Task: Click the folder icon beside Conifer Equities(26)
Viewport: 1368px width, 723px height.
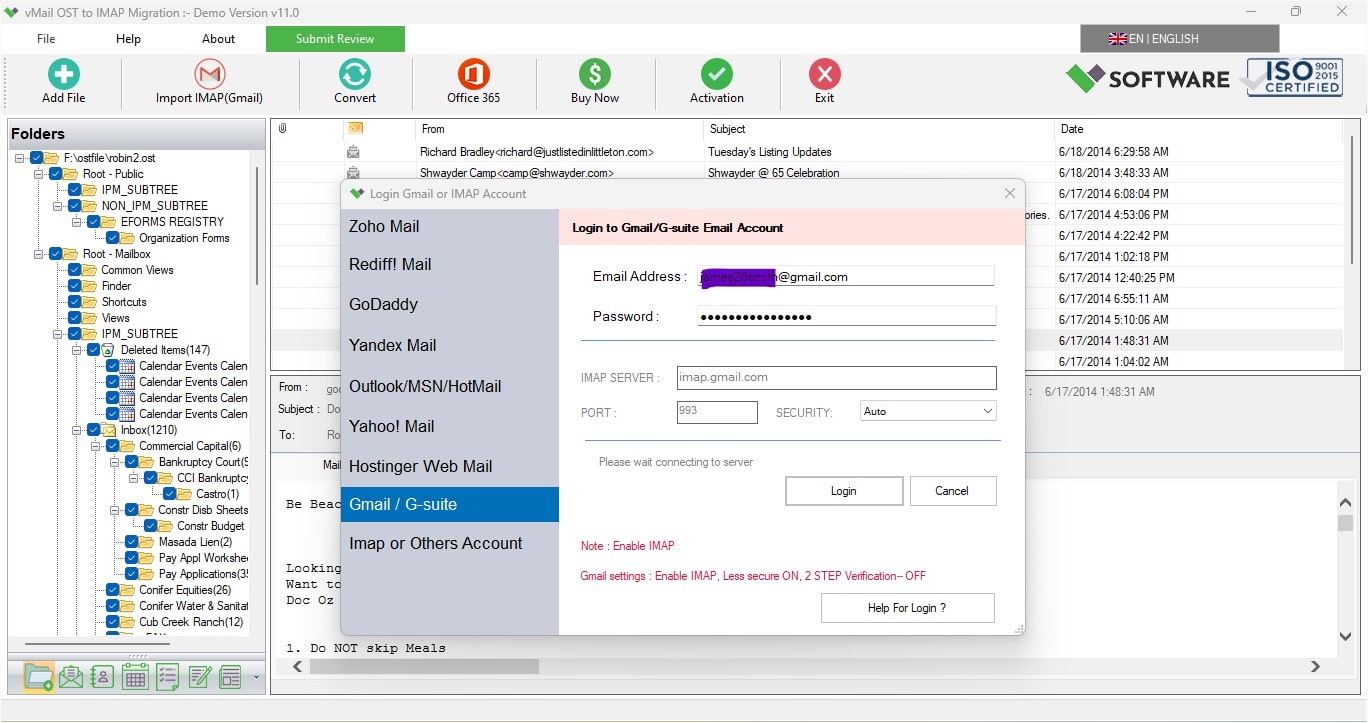Action: [127, 590]
